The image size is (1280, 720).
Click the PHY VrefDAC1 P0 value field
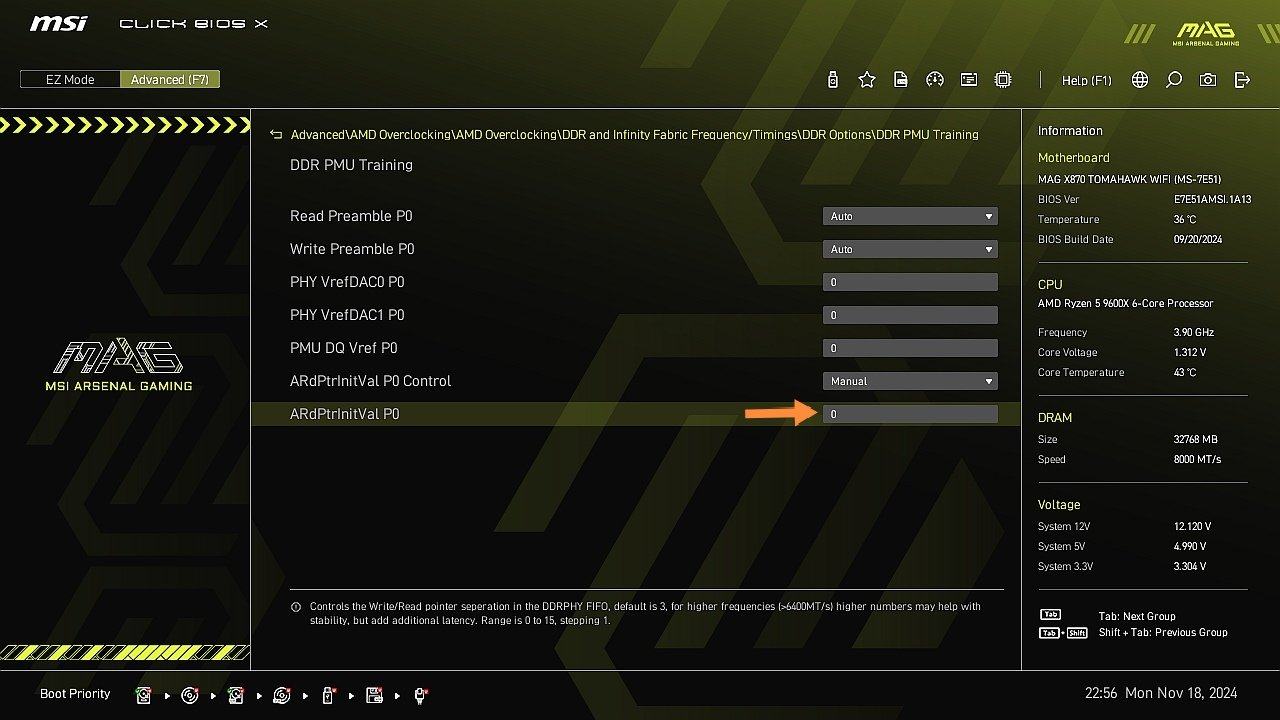click(x=910, y=315)
